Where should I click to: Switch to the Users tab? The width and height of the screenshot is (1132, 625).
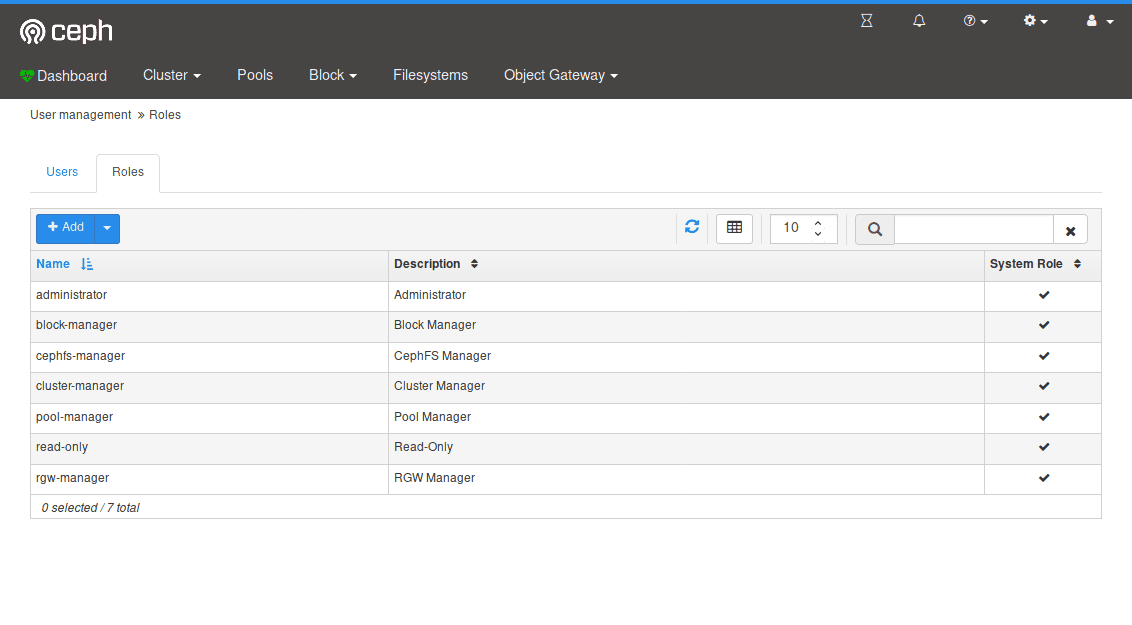point(62,172)
